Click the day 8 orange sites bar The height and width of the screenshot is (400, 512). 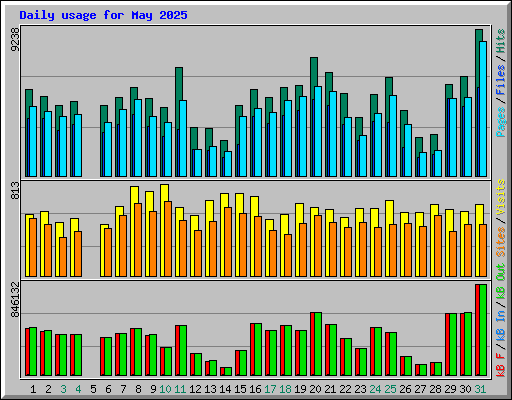(138, 240)
